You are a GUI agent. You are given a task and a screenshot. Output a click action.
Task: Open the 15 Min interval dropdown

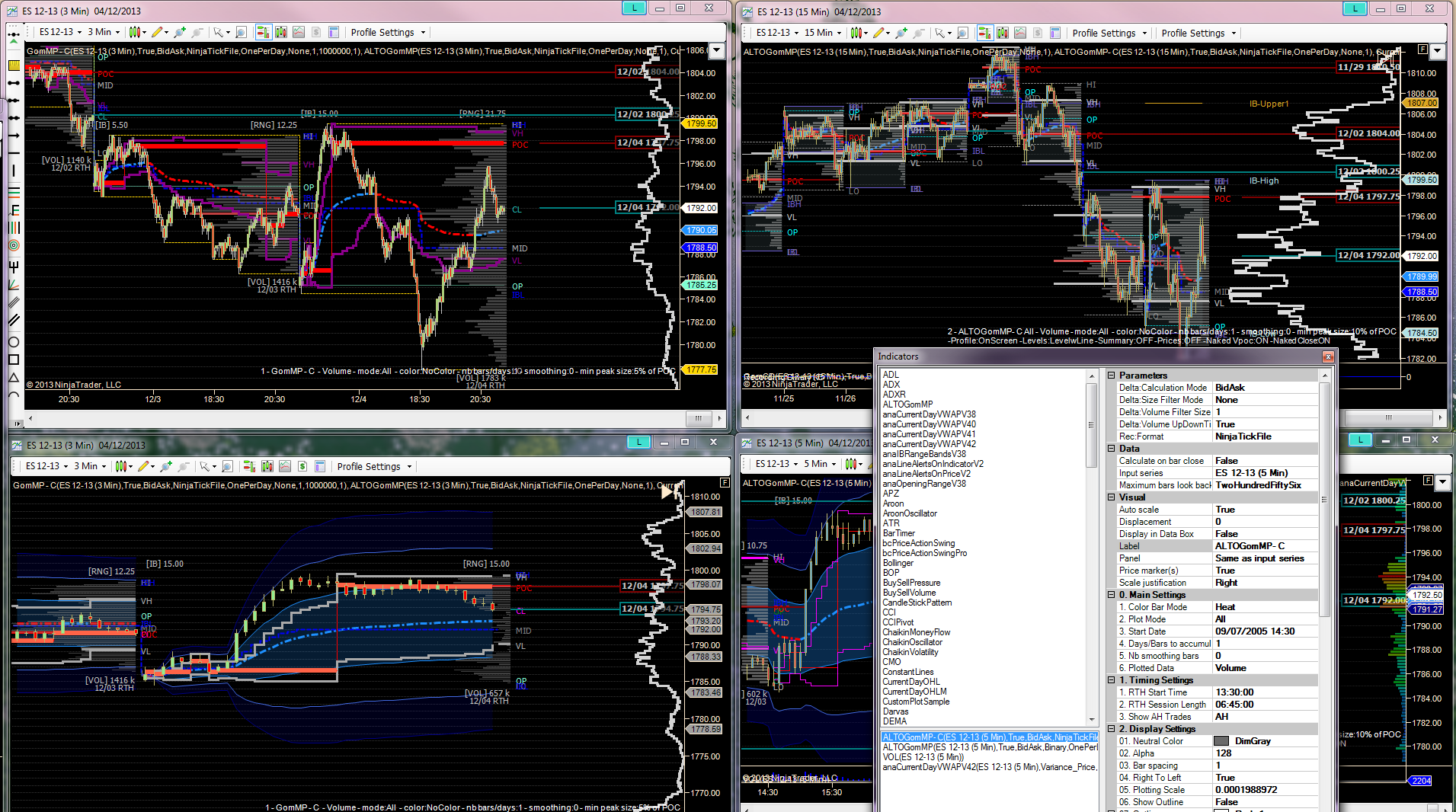(x=824, y=33)
